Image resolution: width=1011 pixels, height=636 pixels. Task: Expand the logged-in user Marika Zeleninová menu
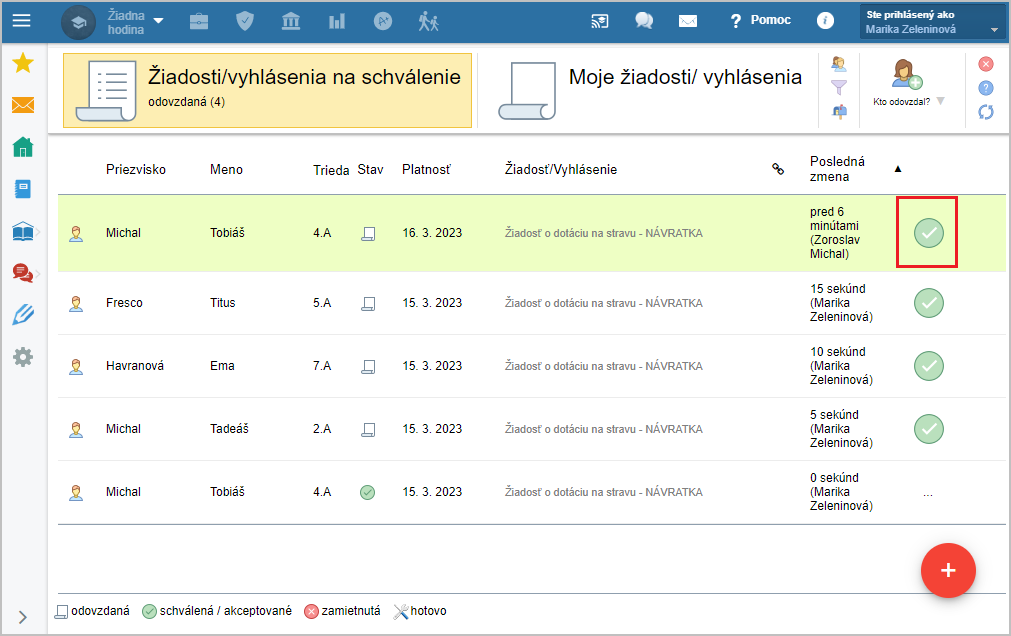pos(932,21)
